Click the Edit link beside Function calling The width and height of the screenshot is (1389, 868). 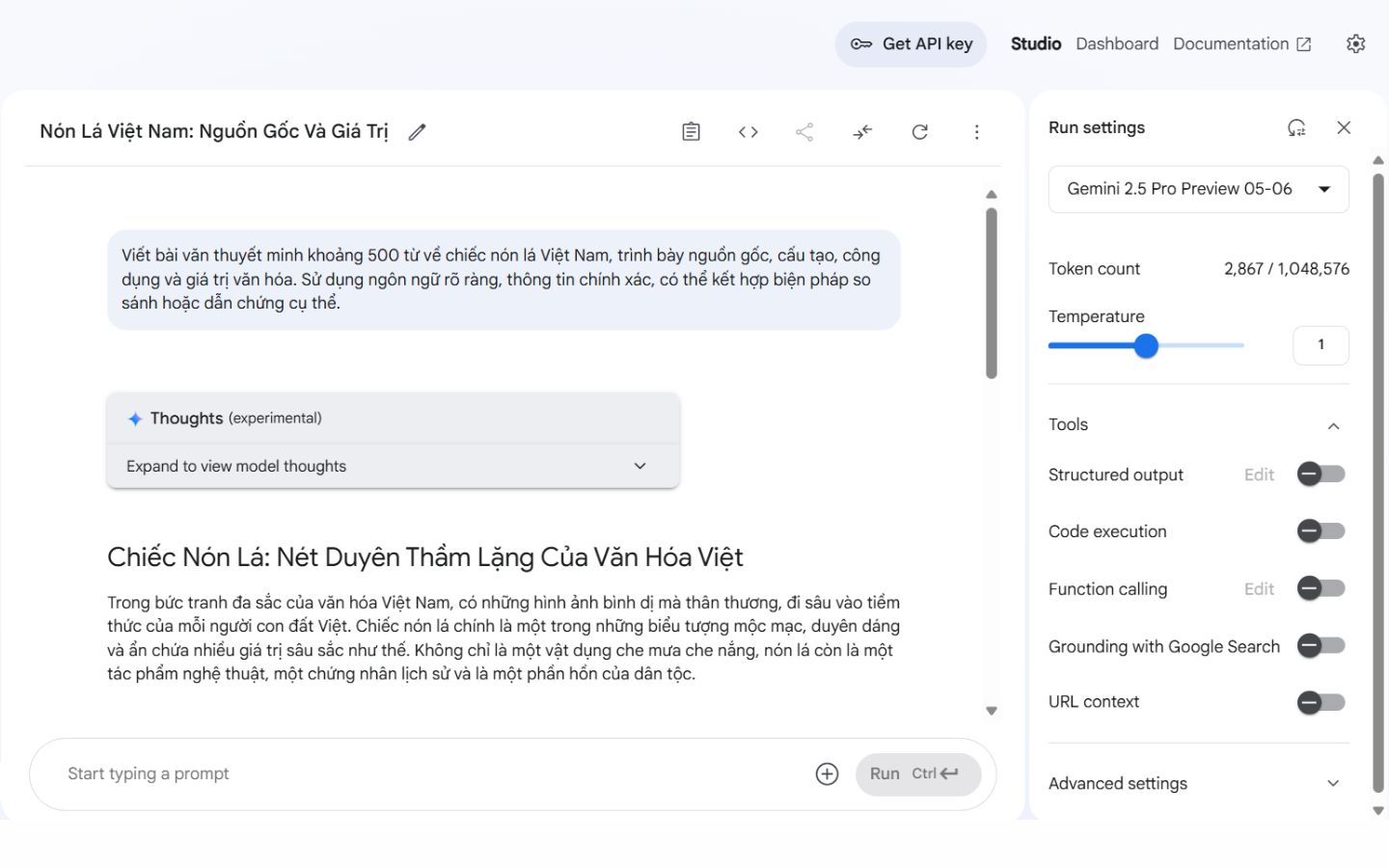point(1259,588)
